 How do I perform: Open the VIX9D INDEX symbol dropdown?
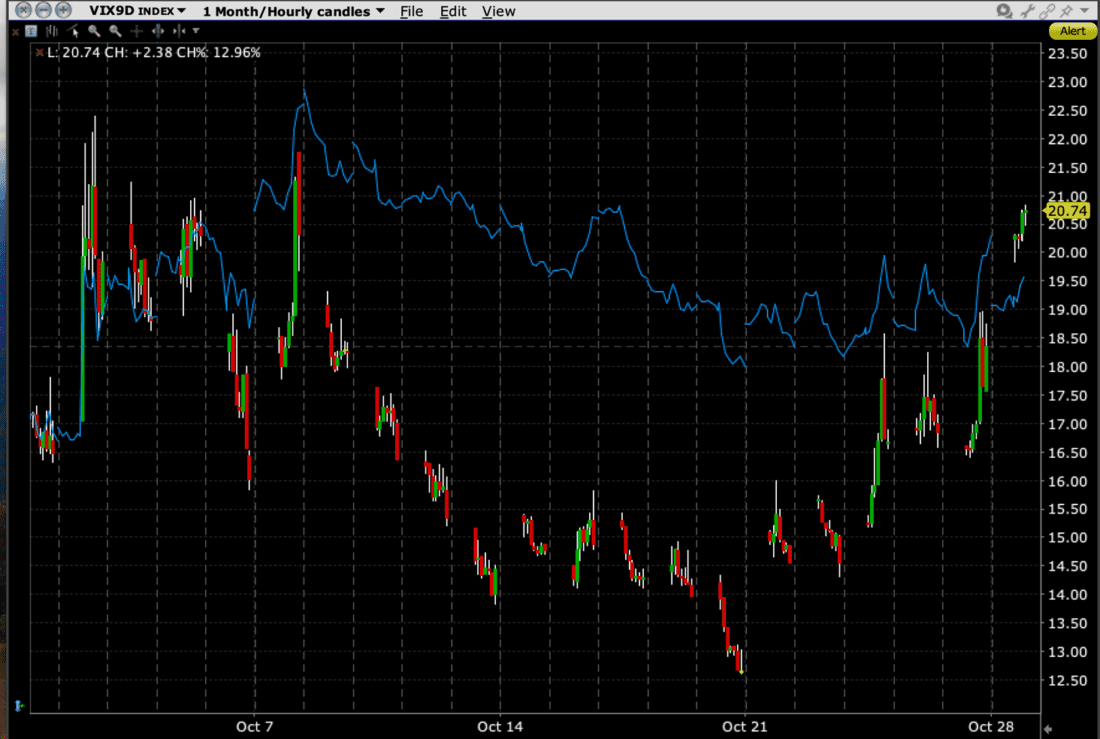(138, 11)
